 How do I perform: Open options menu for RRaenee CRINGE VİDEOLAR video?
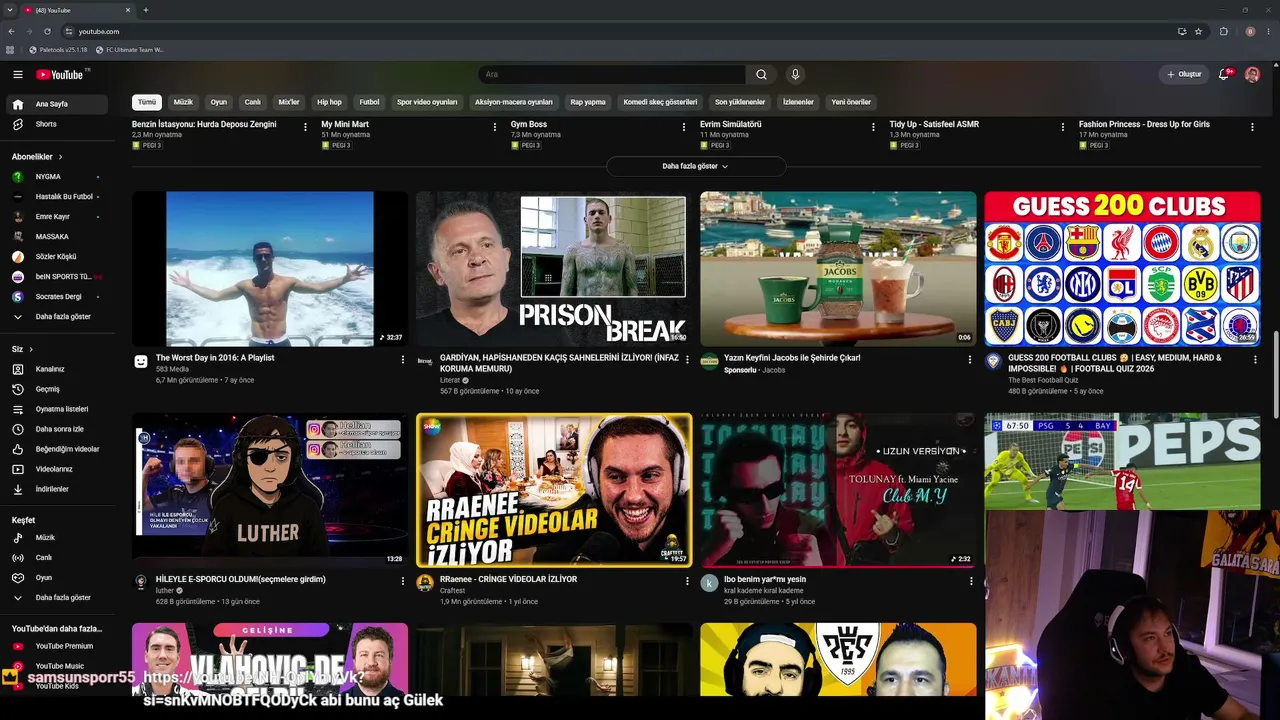click(687, 581)
